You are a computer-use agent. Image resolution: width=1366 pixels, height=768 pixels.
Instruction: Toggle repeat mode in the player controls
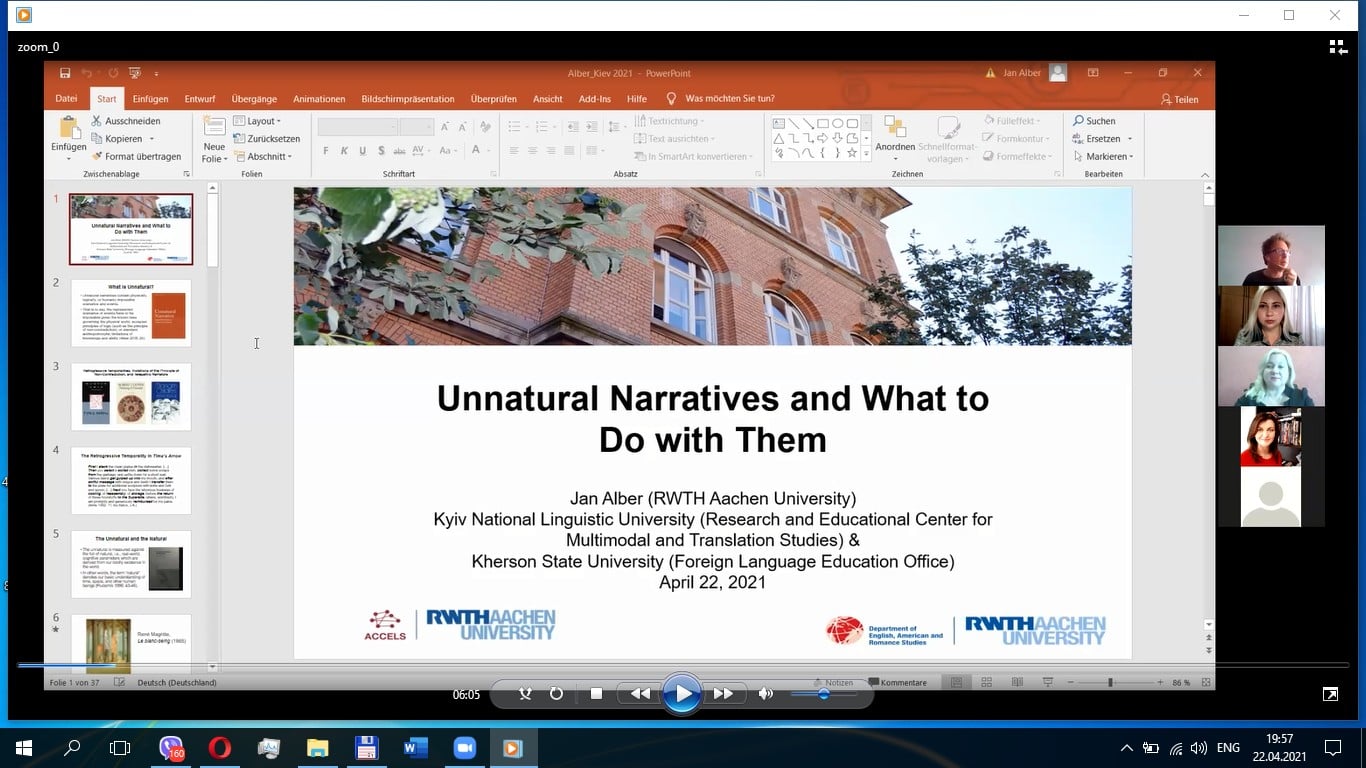click(556, 694)
